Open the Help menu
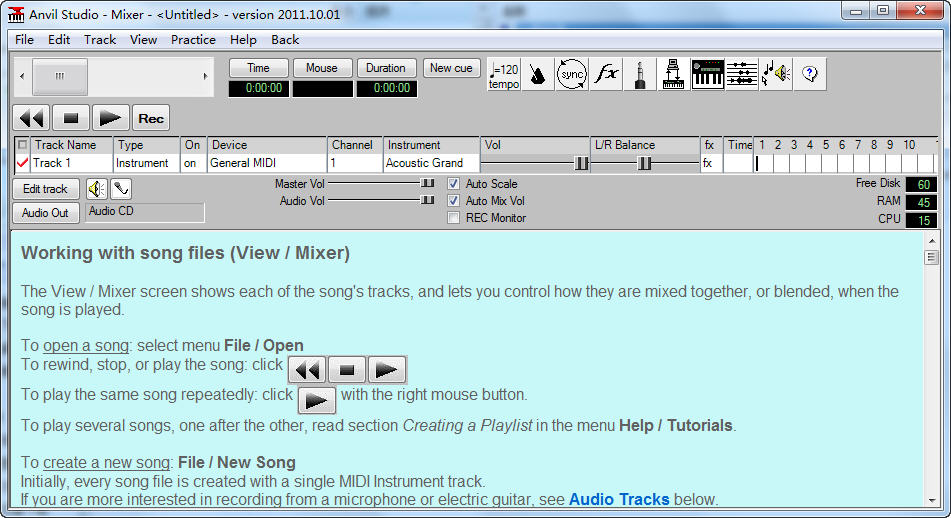Image resolution: width=951 pixels, height=518 pixels. click(243, 40)
